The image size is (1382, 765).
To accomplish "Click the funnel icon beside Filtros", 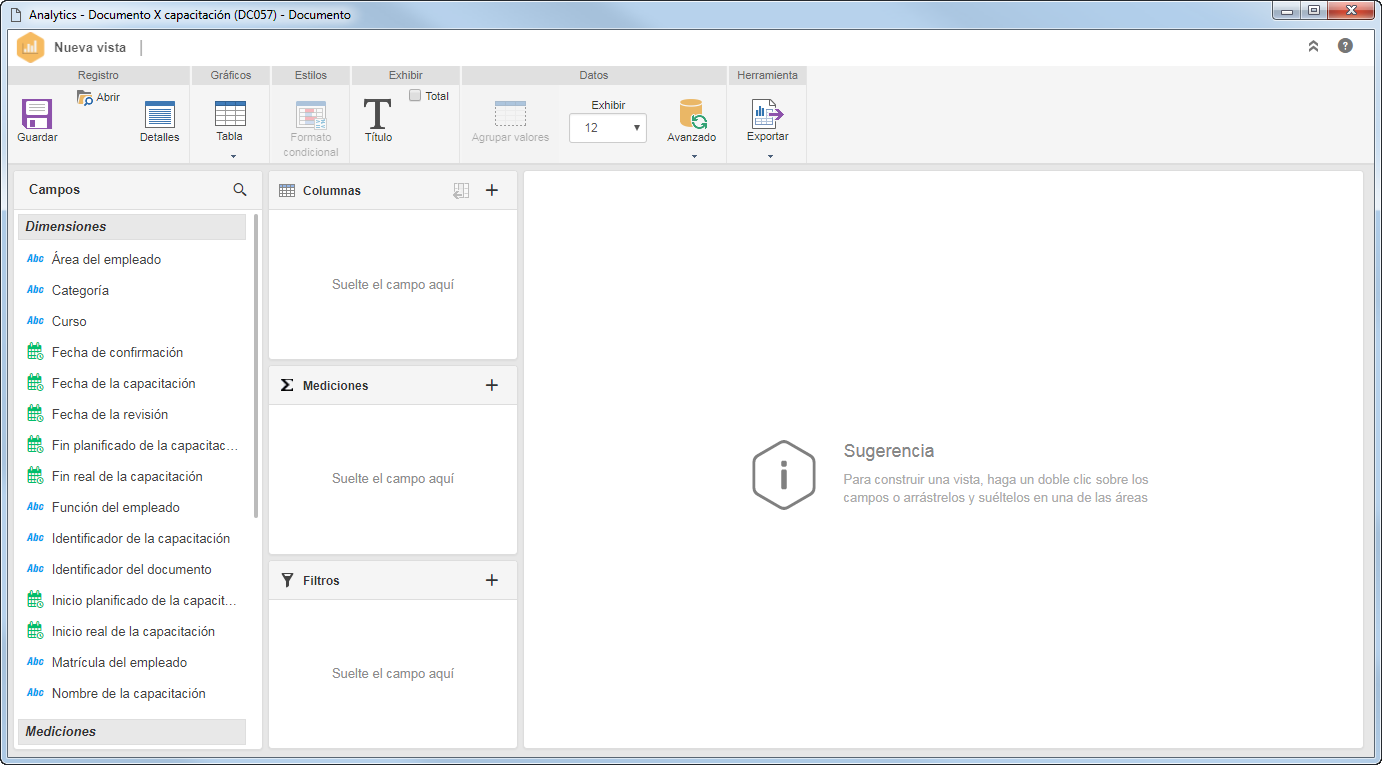I will (287, 580).
